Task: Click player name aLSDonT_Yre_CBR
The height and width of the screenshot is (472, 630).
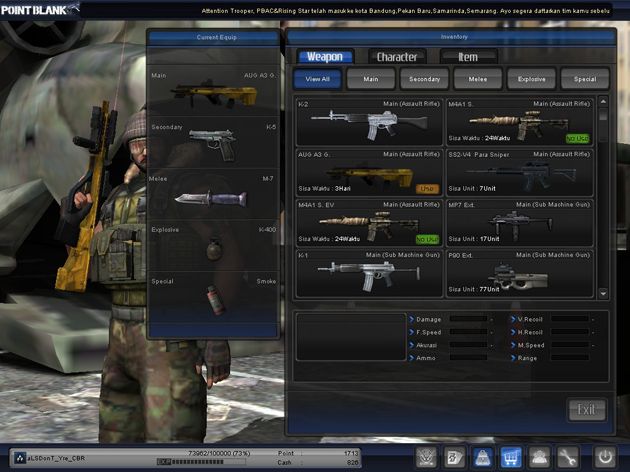Action: [56, 458]
